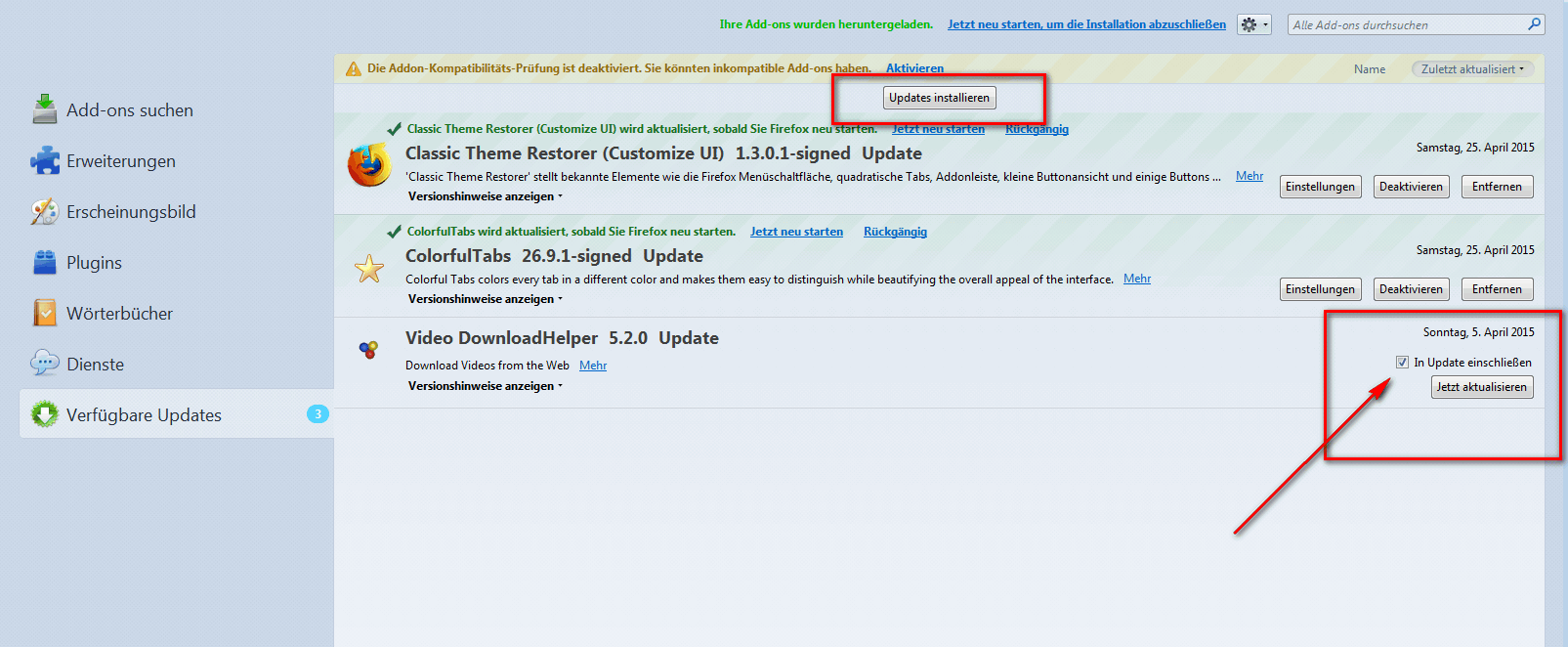Expand Versionshinweise for Classic Theme Restorer

pos(486,196)
